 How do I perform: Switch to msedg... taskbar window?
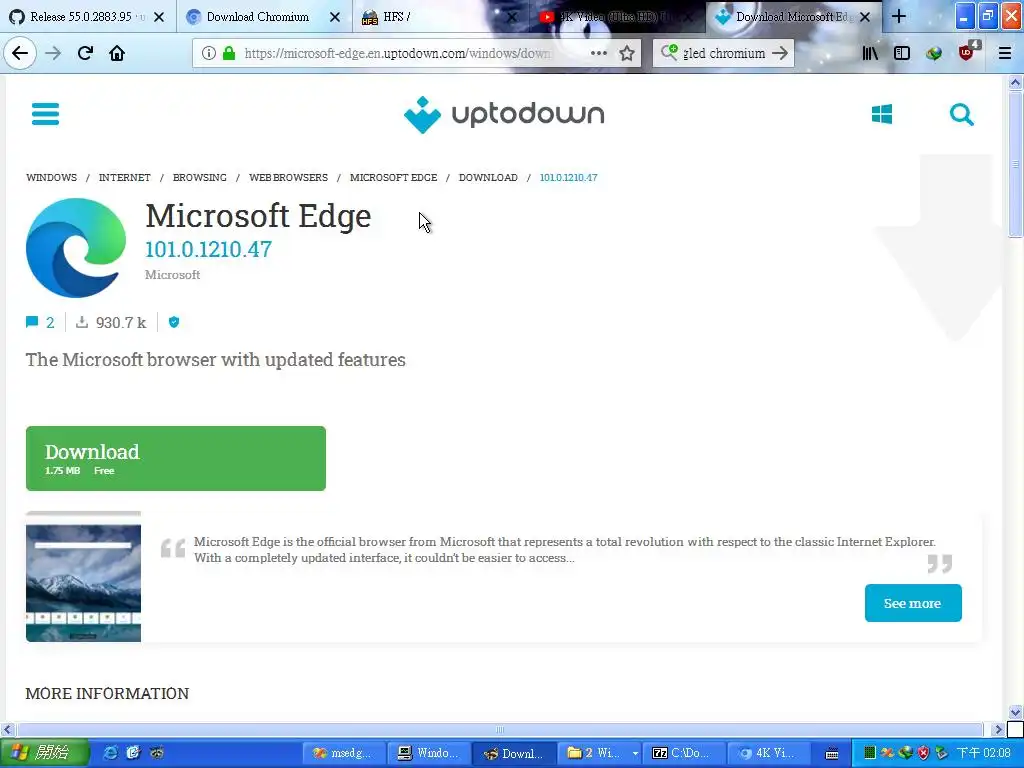[343, 753]
